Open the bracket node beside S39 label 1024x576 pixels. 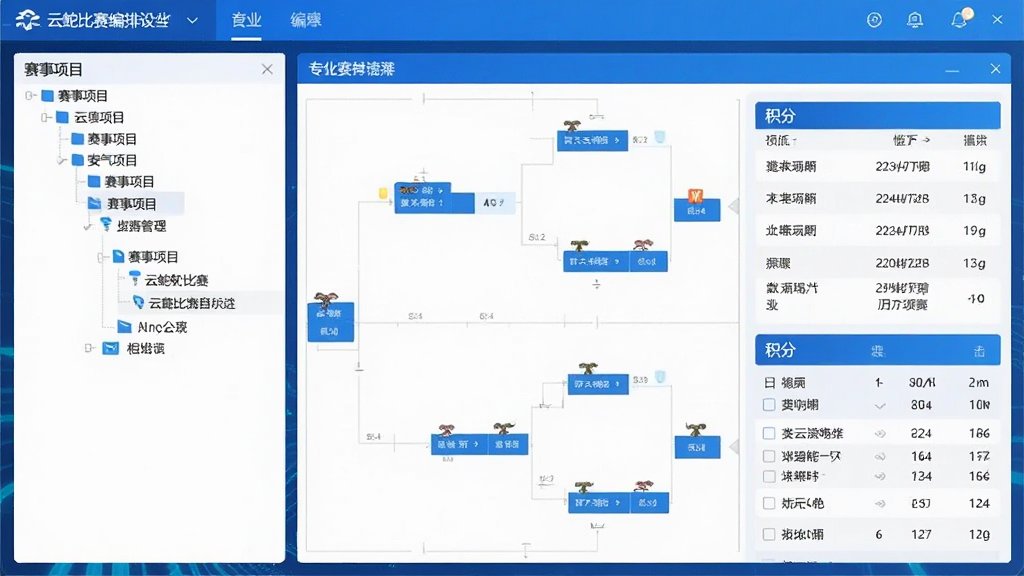click(x=598, y=384)
